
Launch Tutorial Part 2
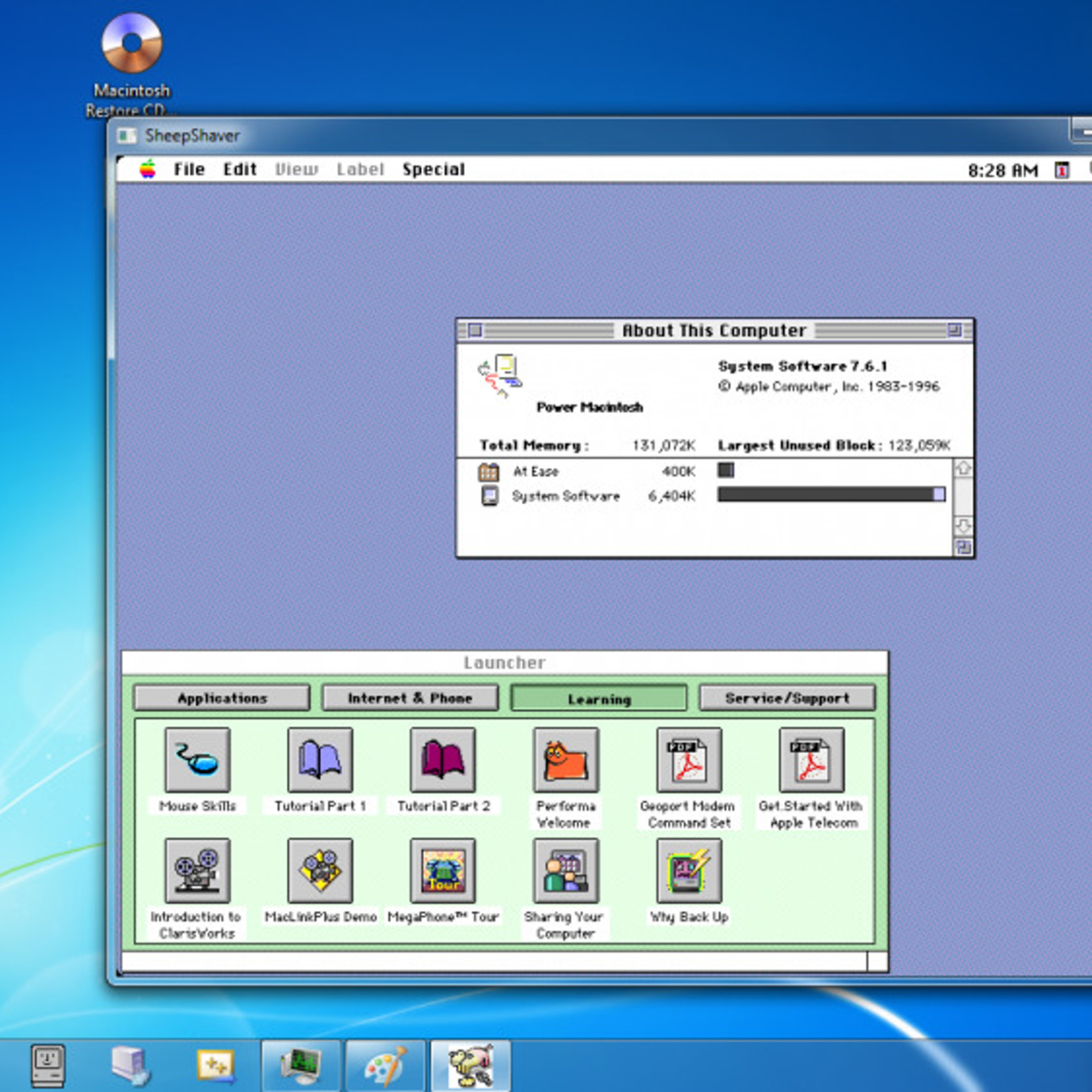click(443, 760)
